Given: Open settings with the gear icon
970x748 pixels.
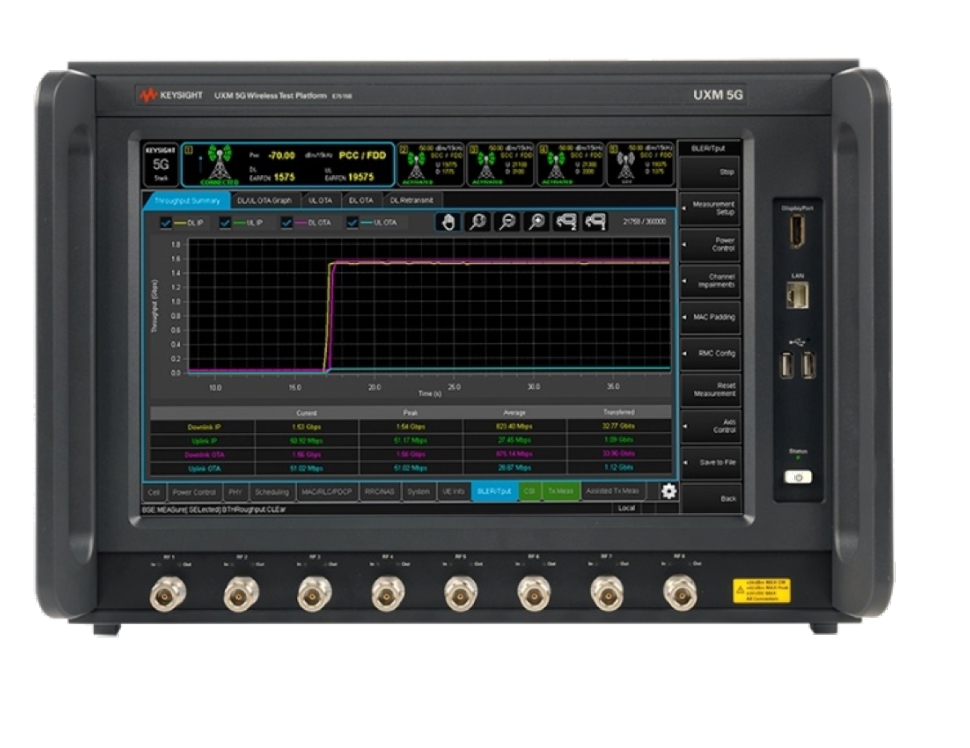Looking at the screenshot, I should pos(669,491).
